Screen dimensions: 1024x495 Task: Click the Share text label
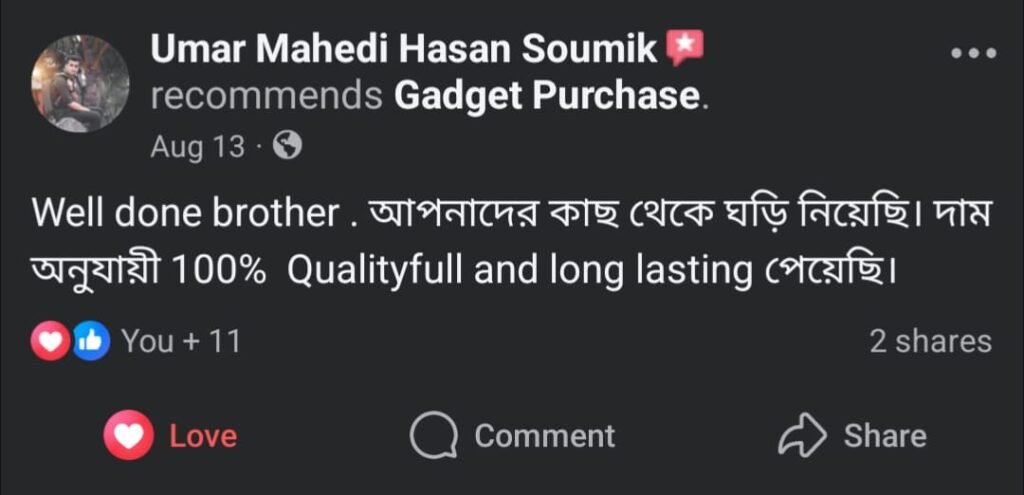point(884,436)
